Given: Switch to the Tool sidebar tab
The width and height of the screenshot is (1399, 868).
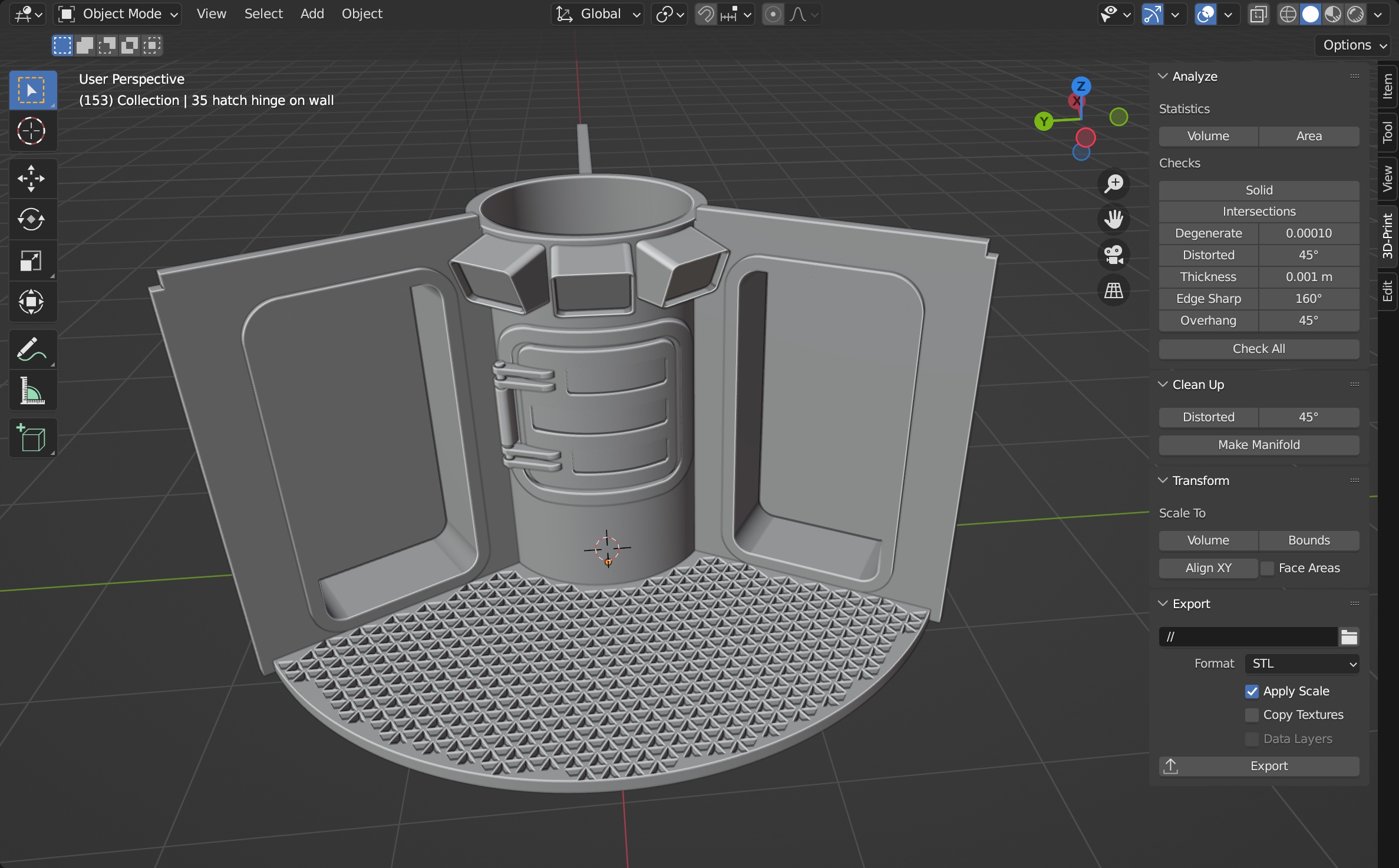Looking at the screenshot, I should (1388, 132).
